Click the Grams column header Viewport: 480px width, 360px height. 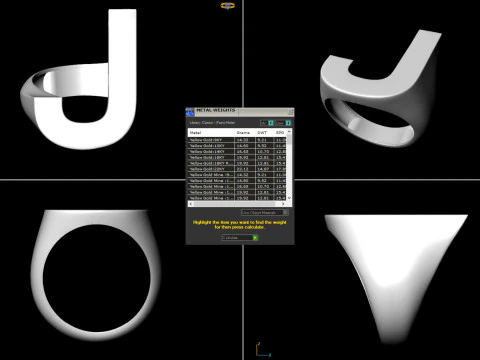tap(245, 133)
